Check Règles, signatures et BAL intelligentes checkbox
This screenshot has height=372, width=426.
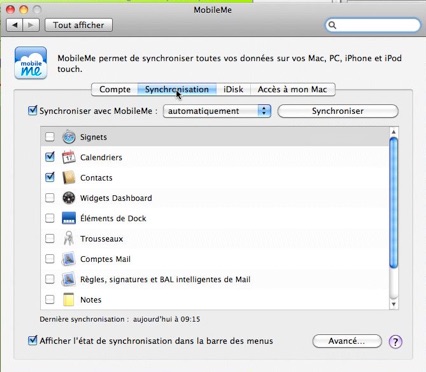[x=50, y=279]
